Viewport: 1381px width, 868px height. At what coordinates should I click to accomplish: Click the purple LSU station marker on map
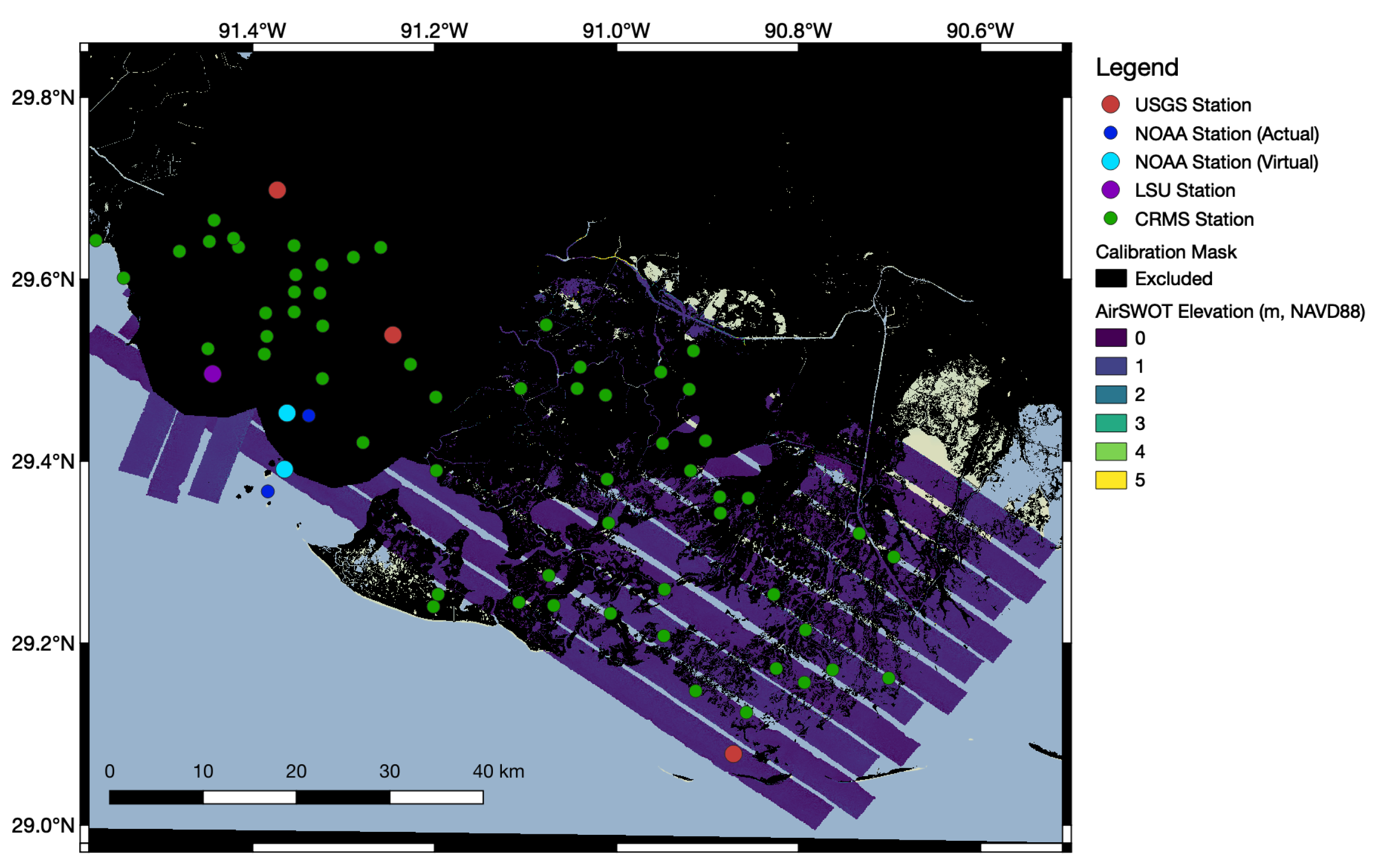point(212,374)
